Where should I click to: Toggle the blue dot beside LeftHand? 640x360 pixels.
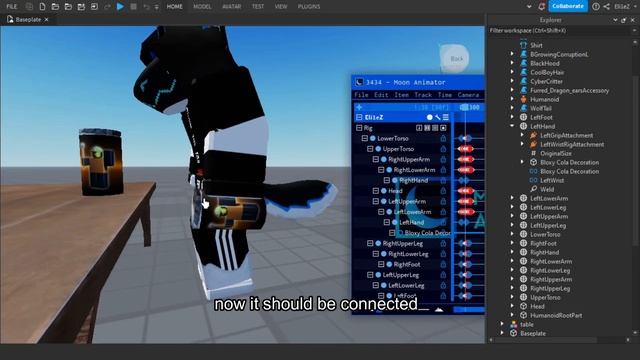pos(395,222)
